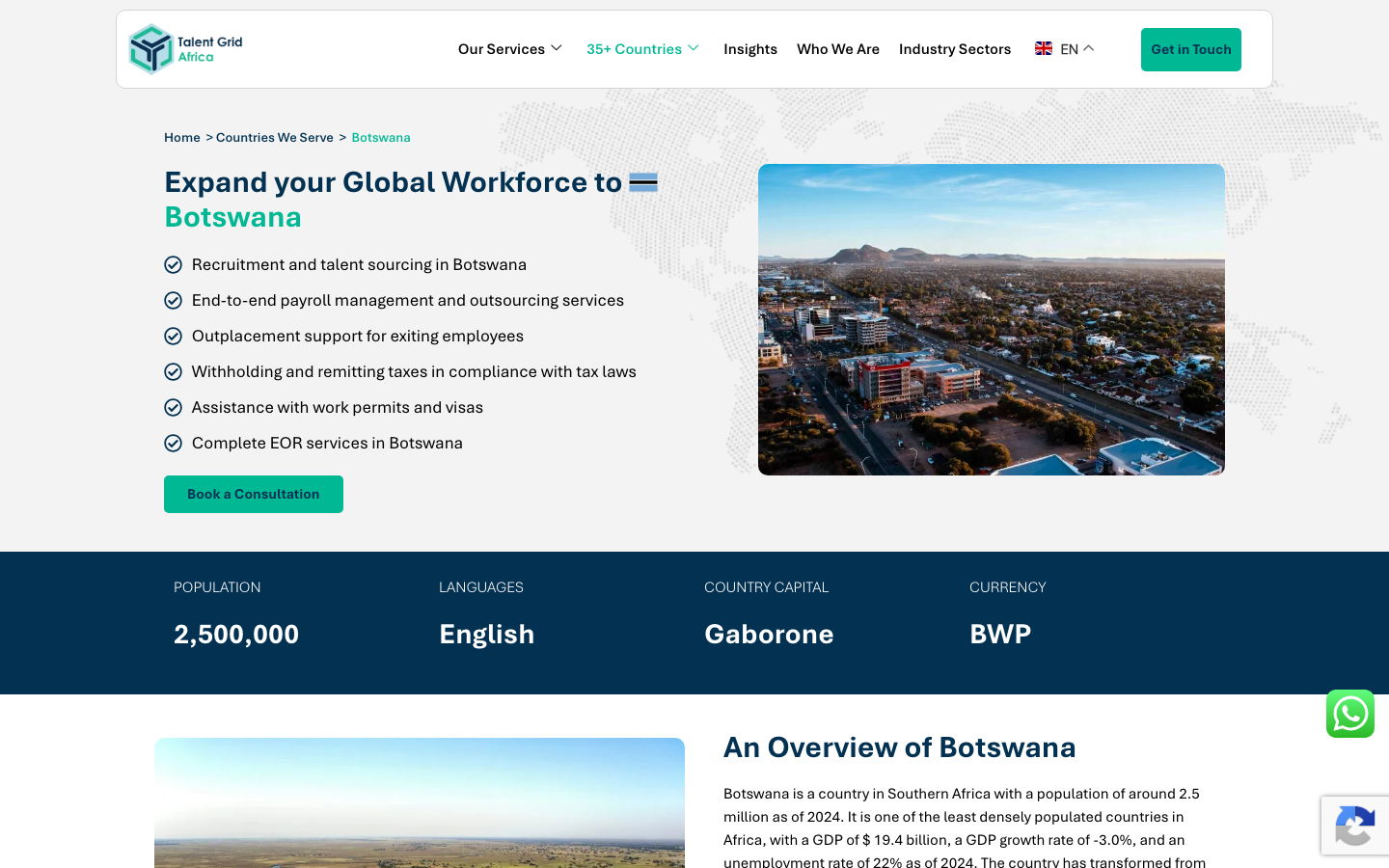Go to Home breadcrumb link
The height and width of the screenshot is (868, 1389).
(182, 137)
